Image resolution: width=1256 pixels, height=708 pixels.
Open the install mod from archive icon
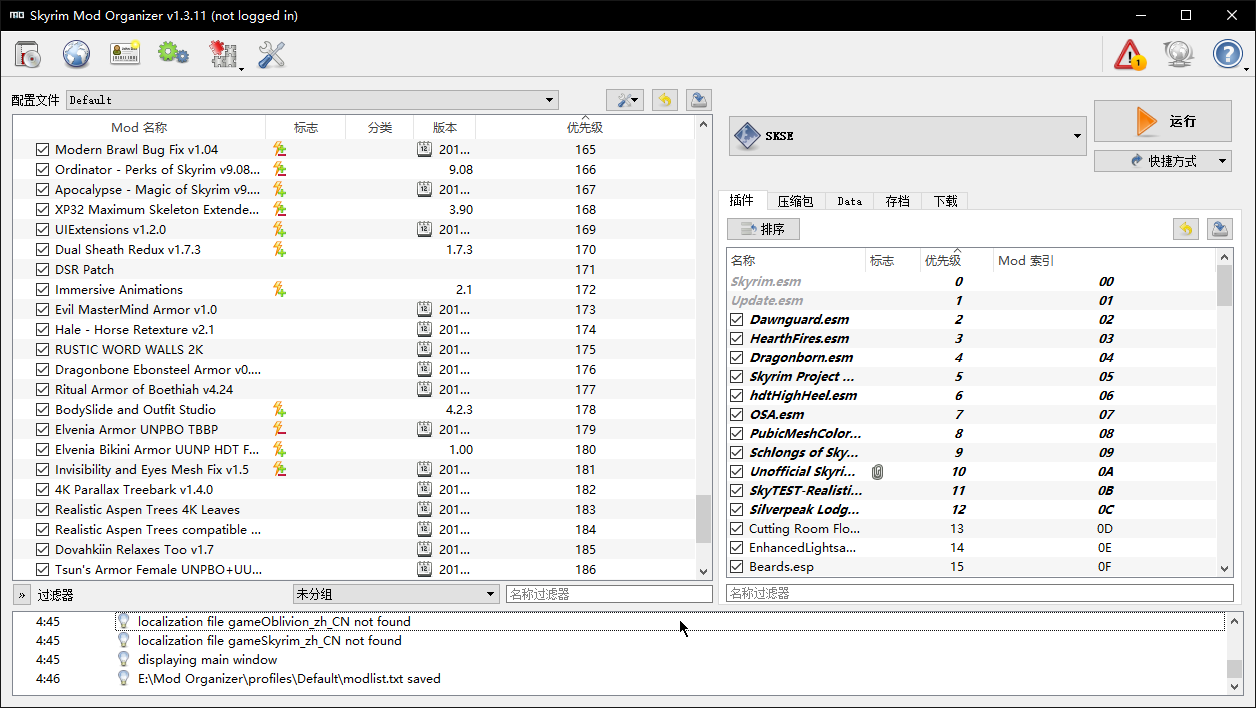pos(28,54)
